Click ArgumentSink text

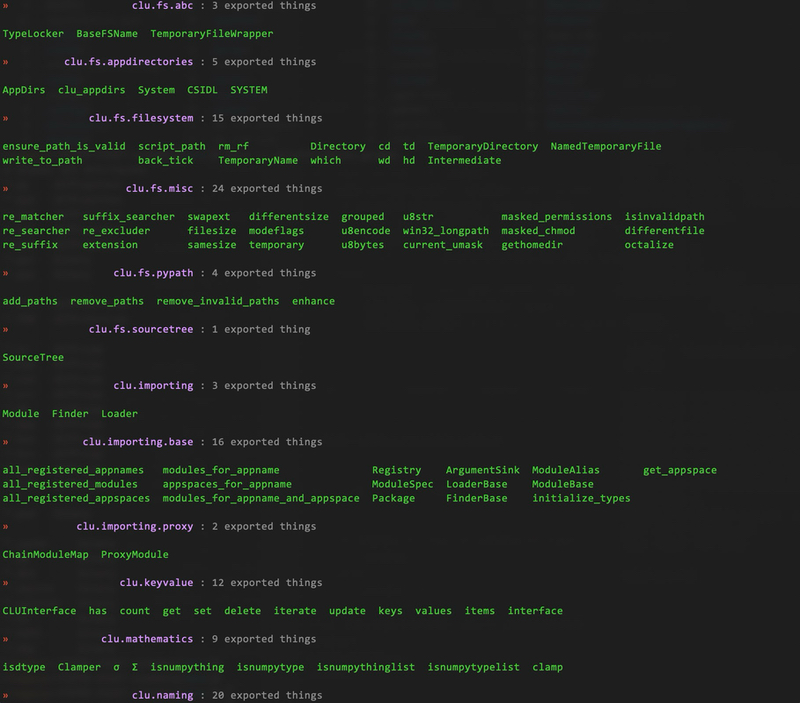pos(483,470)
